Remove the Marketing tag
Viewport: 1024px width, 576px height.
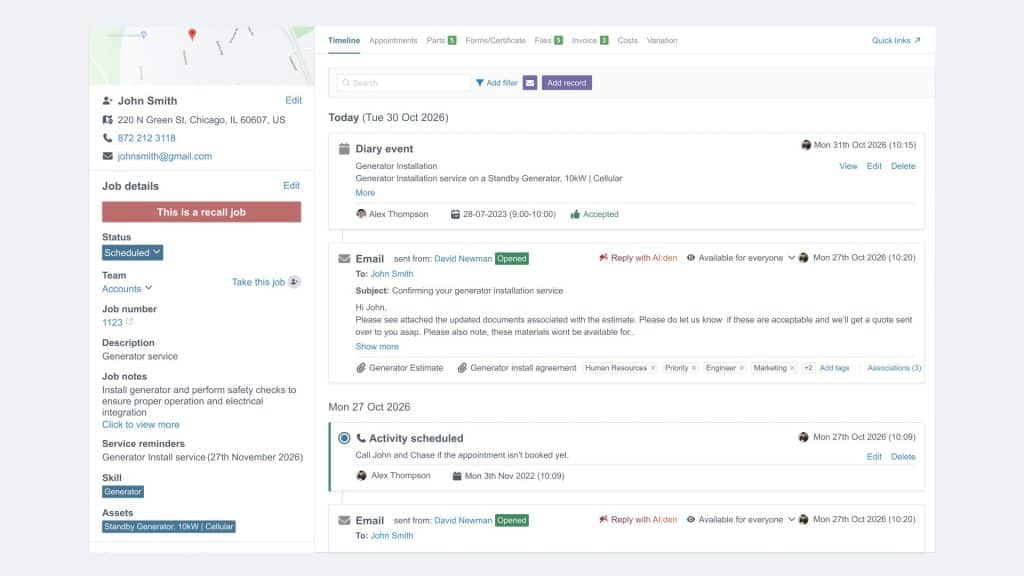pos(792,368)
